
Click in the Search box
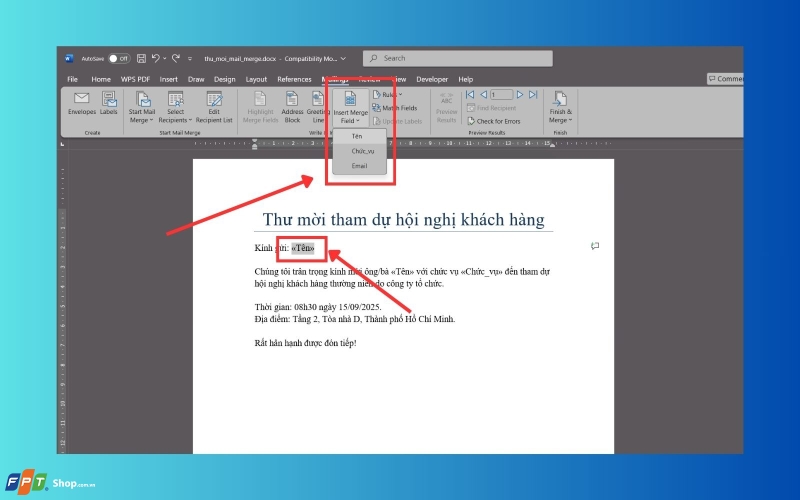pos(458,58)
